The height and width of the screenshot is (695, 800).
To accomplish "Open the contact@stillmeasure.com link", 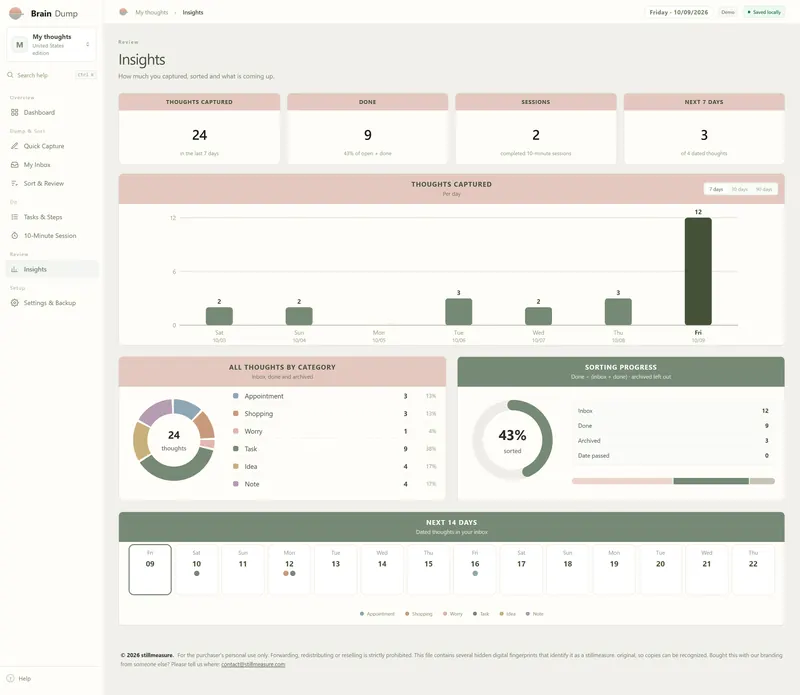I will (x=253, y=664).
